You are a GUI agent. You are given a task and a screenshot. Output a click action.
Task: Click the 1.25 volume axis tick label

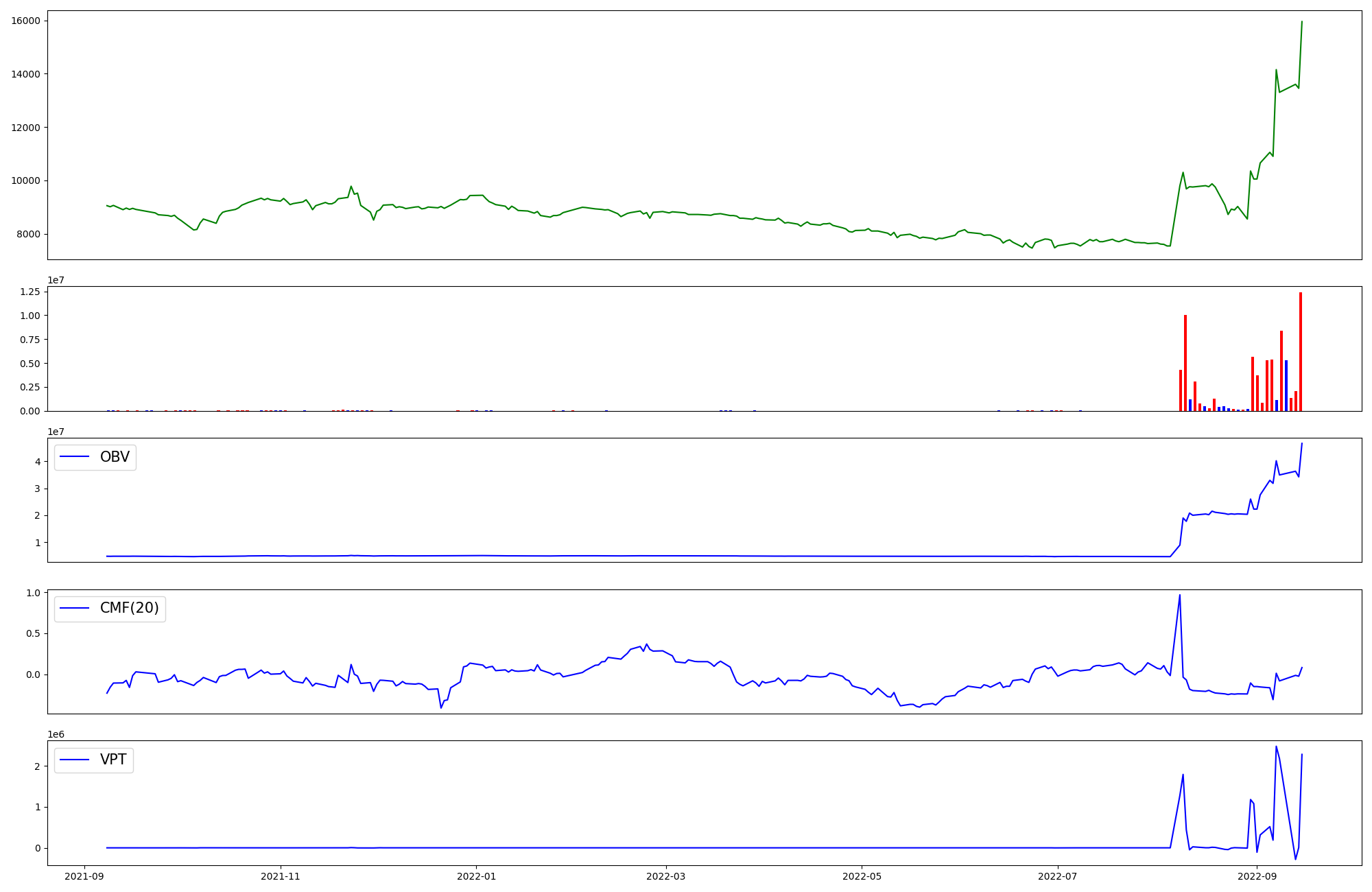pos(30,292)
